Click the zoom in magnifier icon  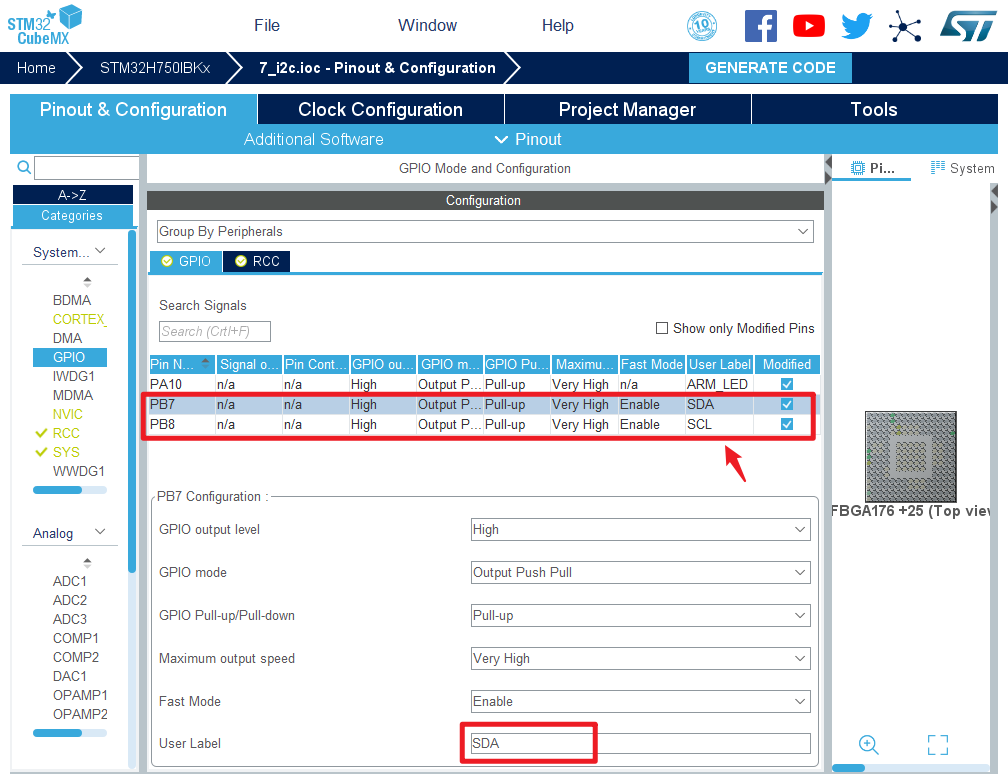point(869,745)
